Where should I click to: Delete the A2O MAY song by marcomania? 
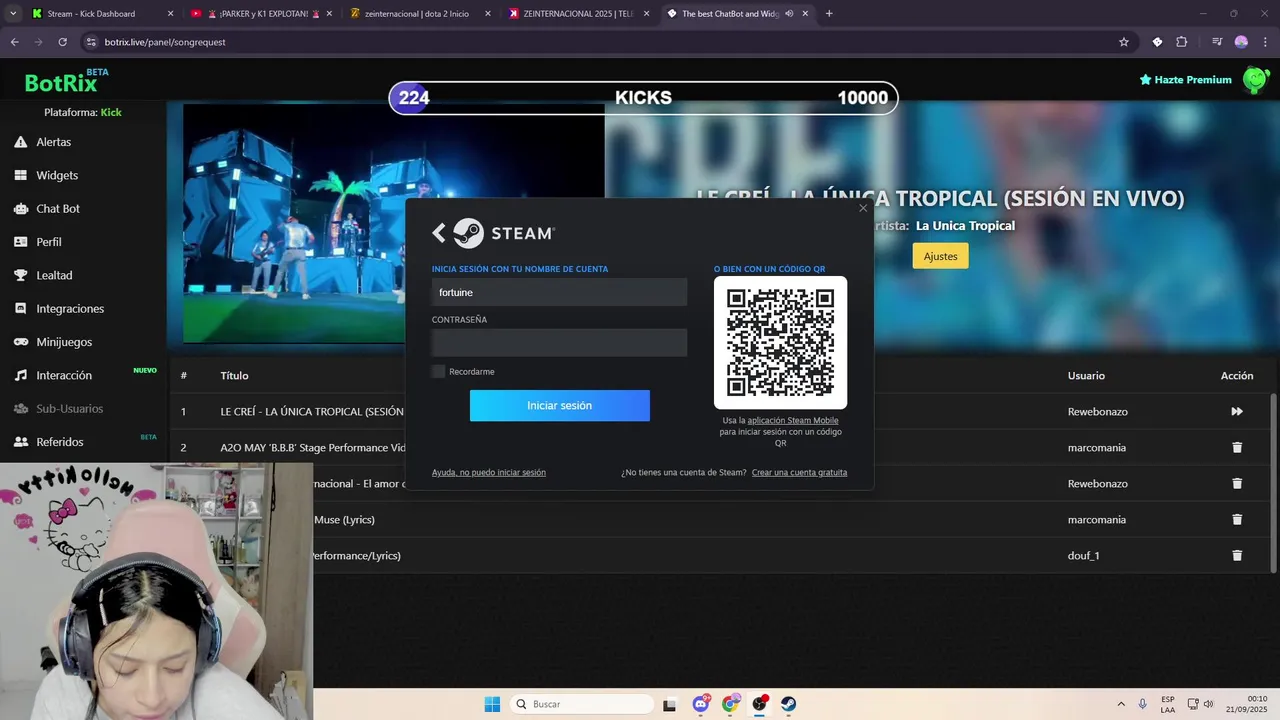point(1237,447)
